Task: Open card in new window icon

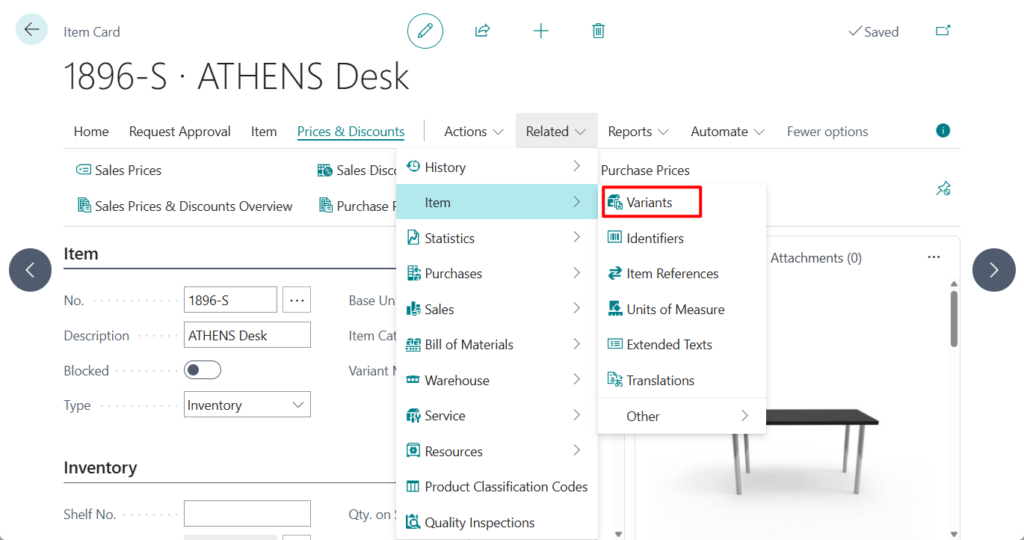Action: click(x=942, y=31)
